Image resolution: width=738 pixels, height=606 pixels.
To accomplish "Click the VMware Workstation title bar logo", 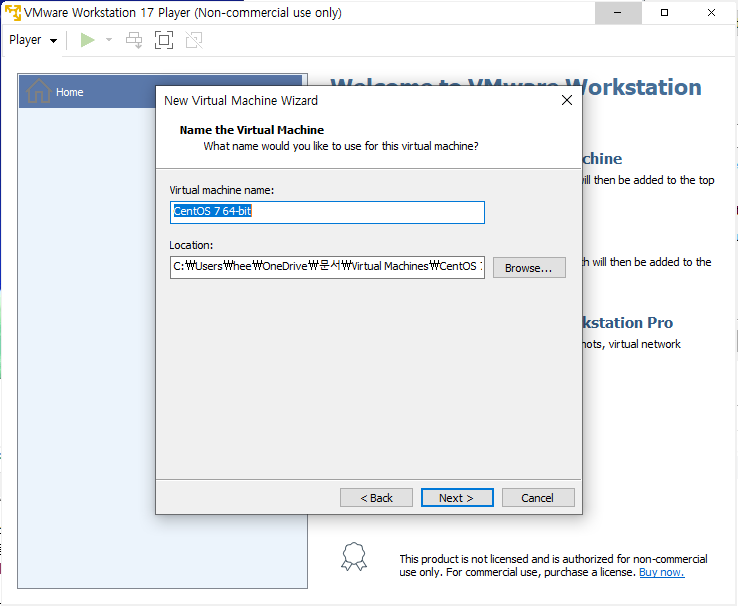I will tap(13, 13).
